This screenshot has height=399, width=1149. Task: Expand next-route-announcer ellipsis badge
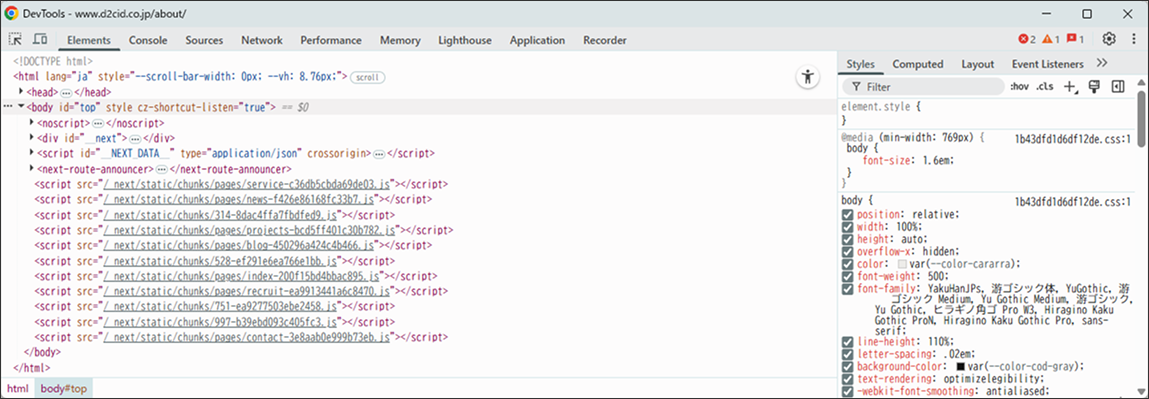[162, 169]
